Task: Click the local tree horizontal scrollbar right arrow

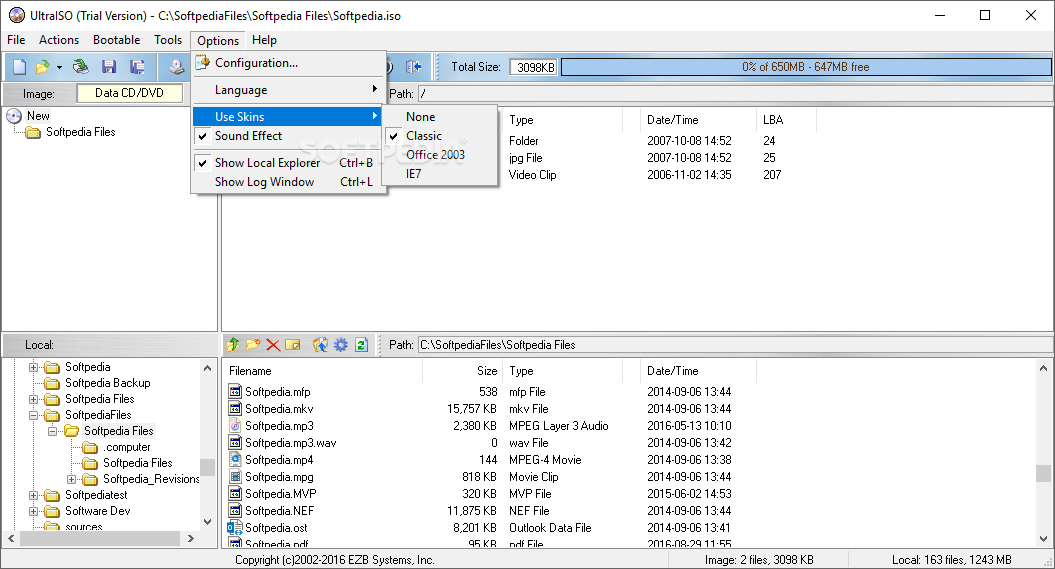Action: [x=191, y=538]
